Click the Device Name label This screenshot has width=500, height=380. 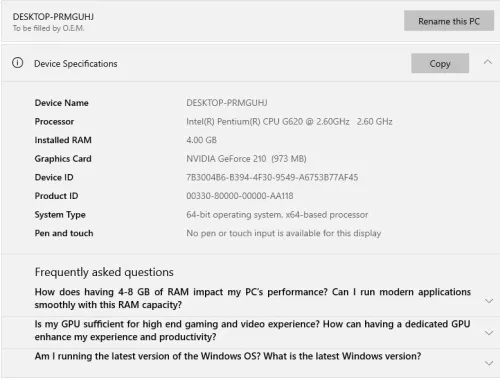(62, 103)
